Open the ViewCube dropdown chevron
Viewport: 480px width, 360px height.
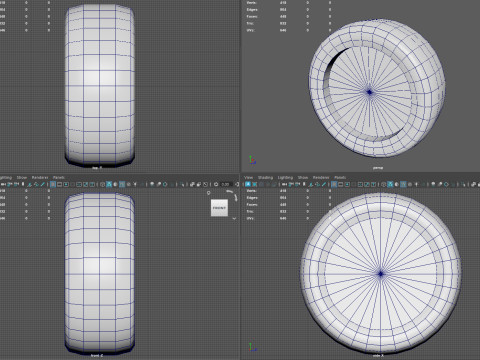click(x=234, y=218)
